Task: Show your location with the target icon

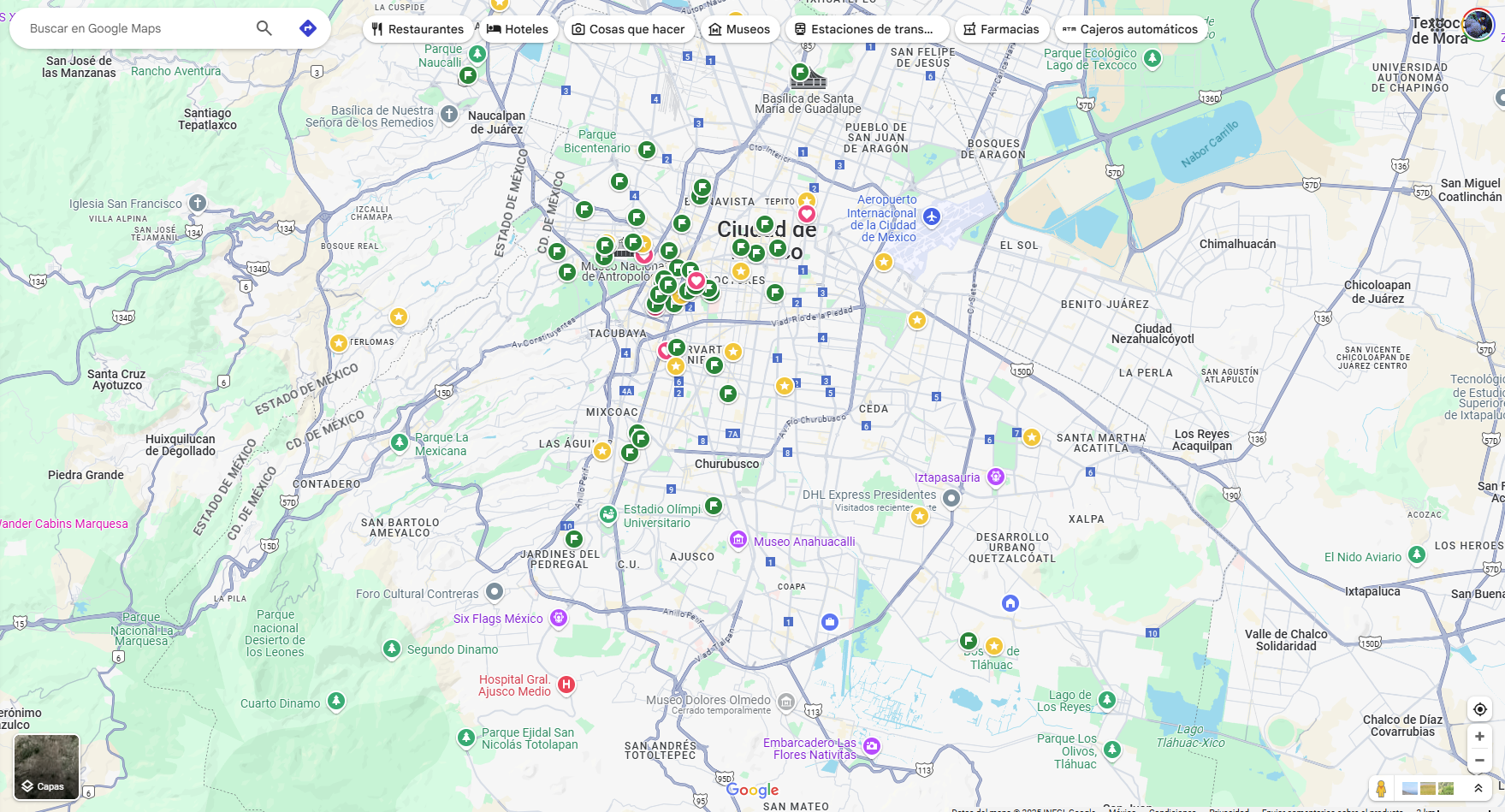Action: [x=1479, y=709]
